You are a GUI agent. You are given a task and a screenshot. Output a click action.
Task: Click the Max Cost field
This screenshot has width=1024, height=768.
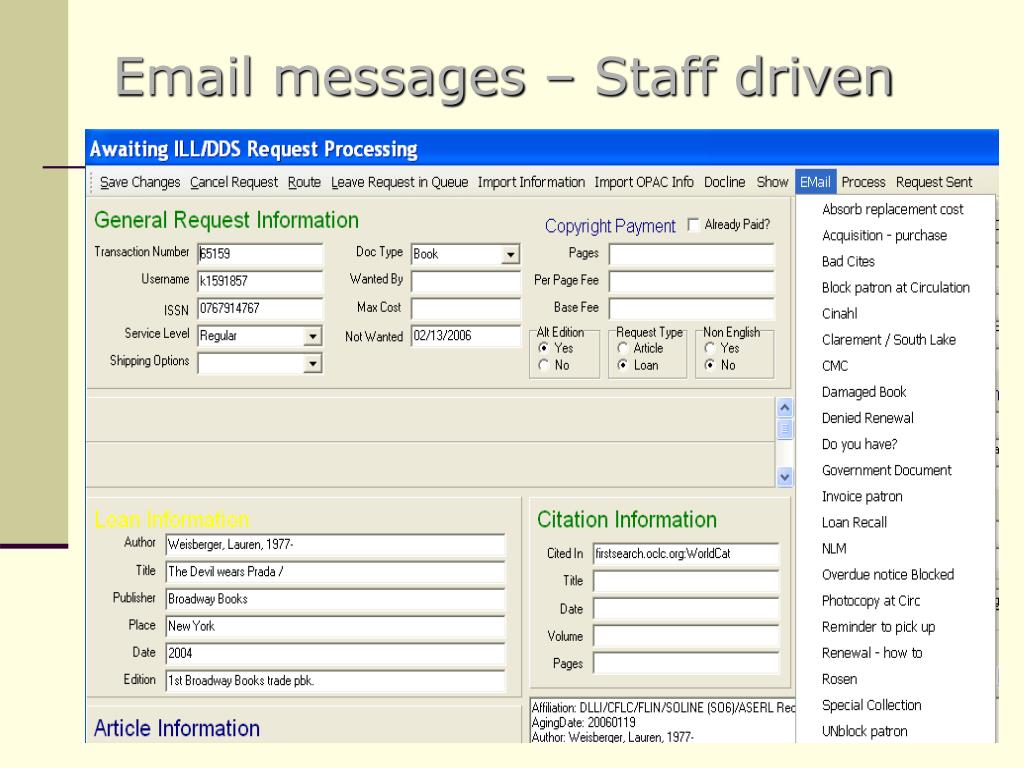click(466, 308)
